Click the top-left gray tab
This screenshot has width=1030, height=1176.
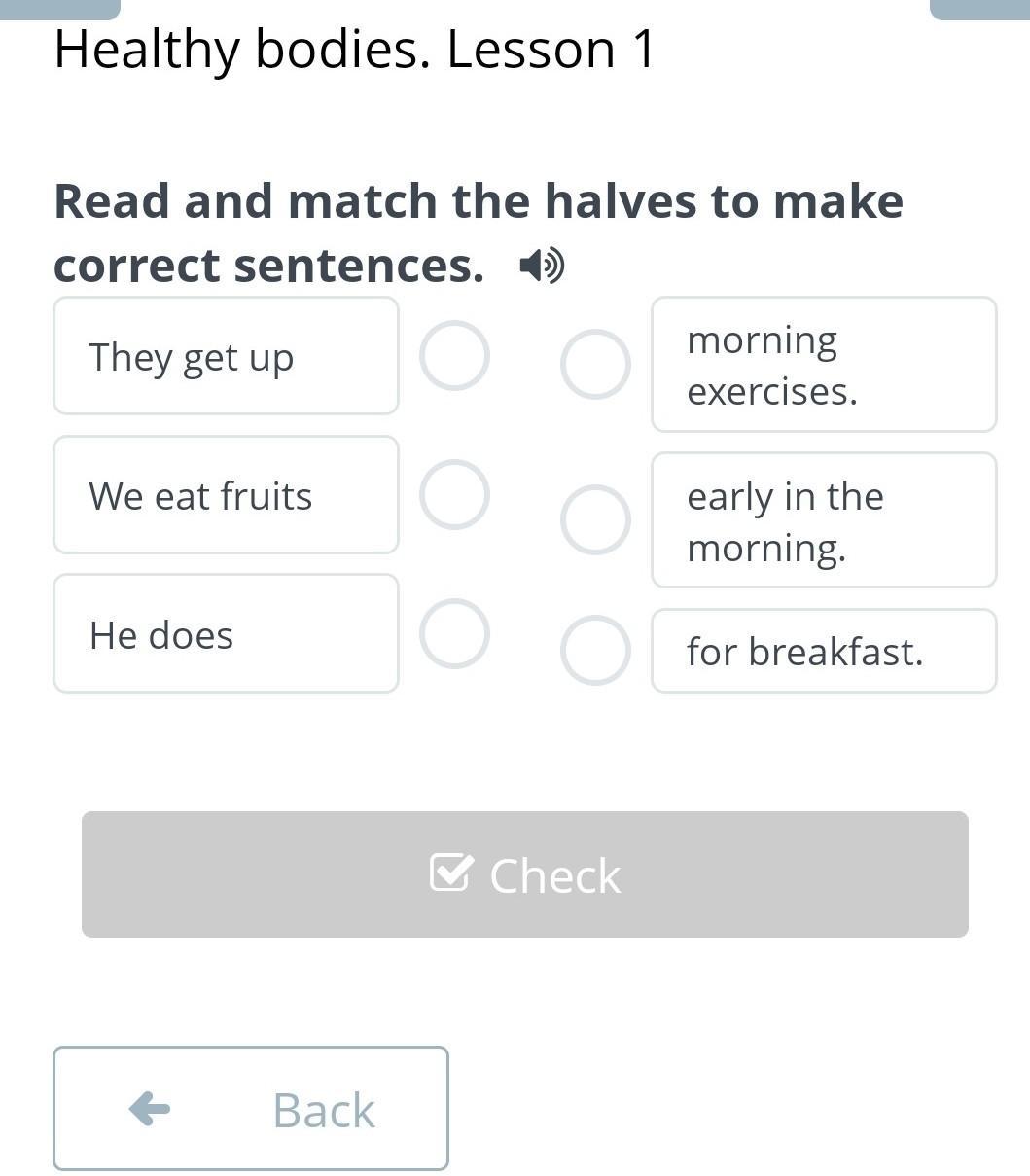pos(60,9)
